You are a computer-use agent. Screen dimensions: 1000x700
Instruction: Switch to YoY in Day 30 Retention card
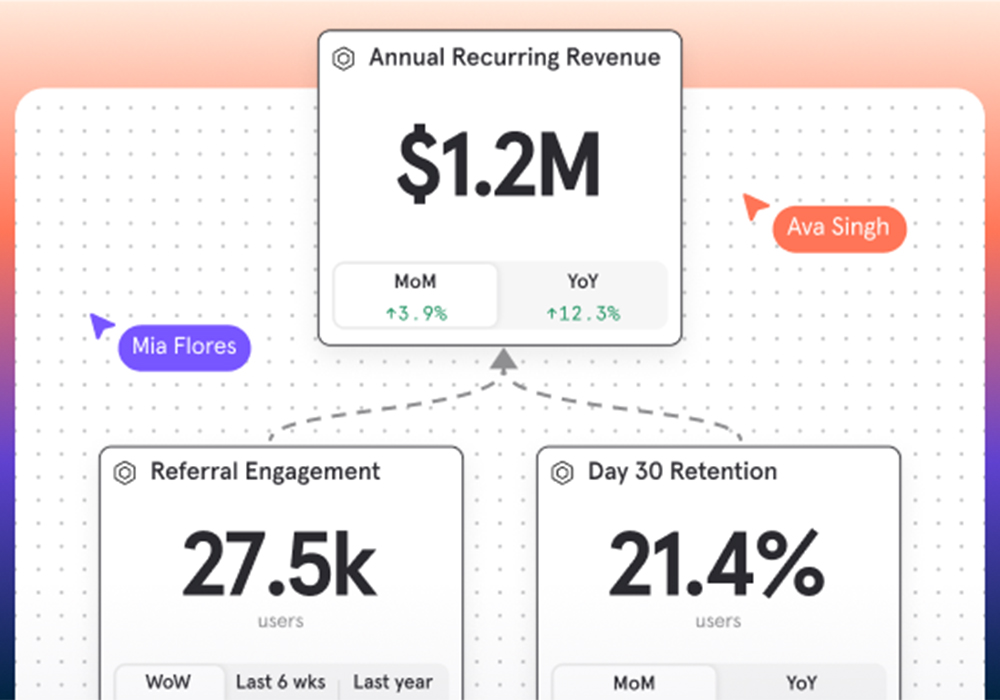point(801,683)
